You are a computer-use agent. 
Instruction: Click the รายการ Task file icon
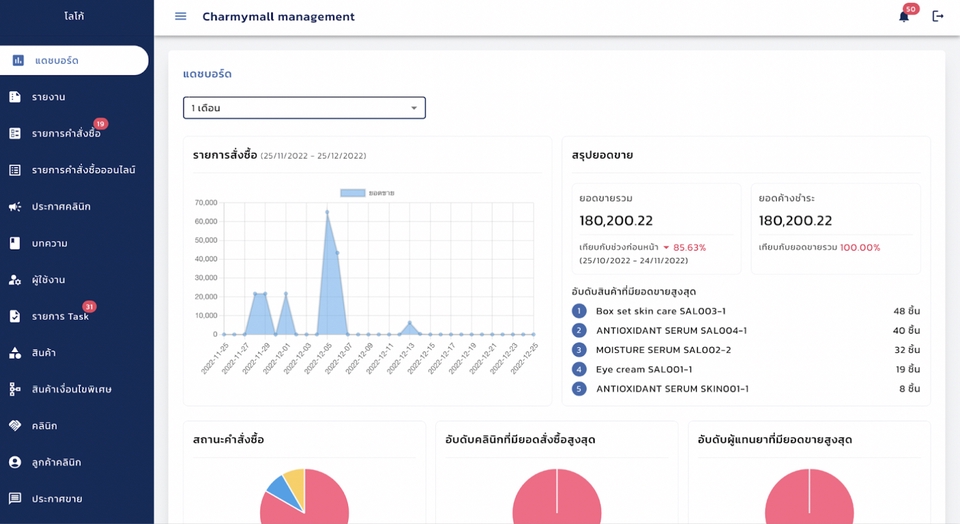click(x=15, y=316)
